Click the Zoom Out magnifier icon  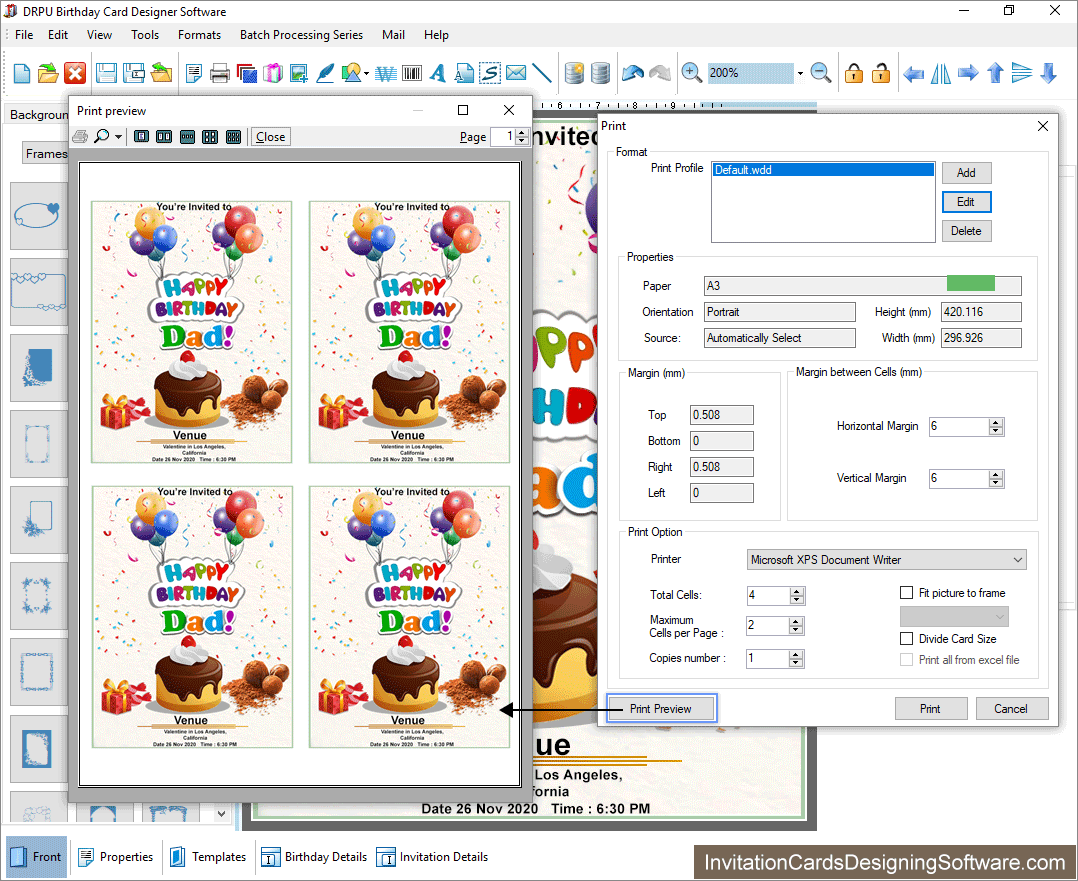820,72
